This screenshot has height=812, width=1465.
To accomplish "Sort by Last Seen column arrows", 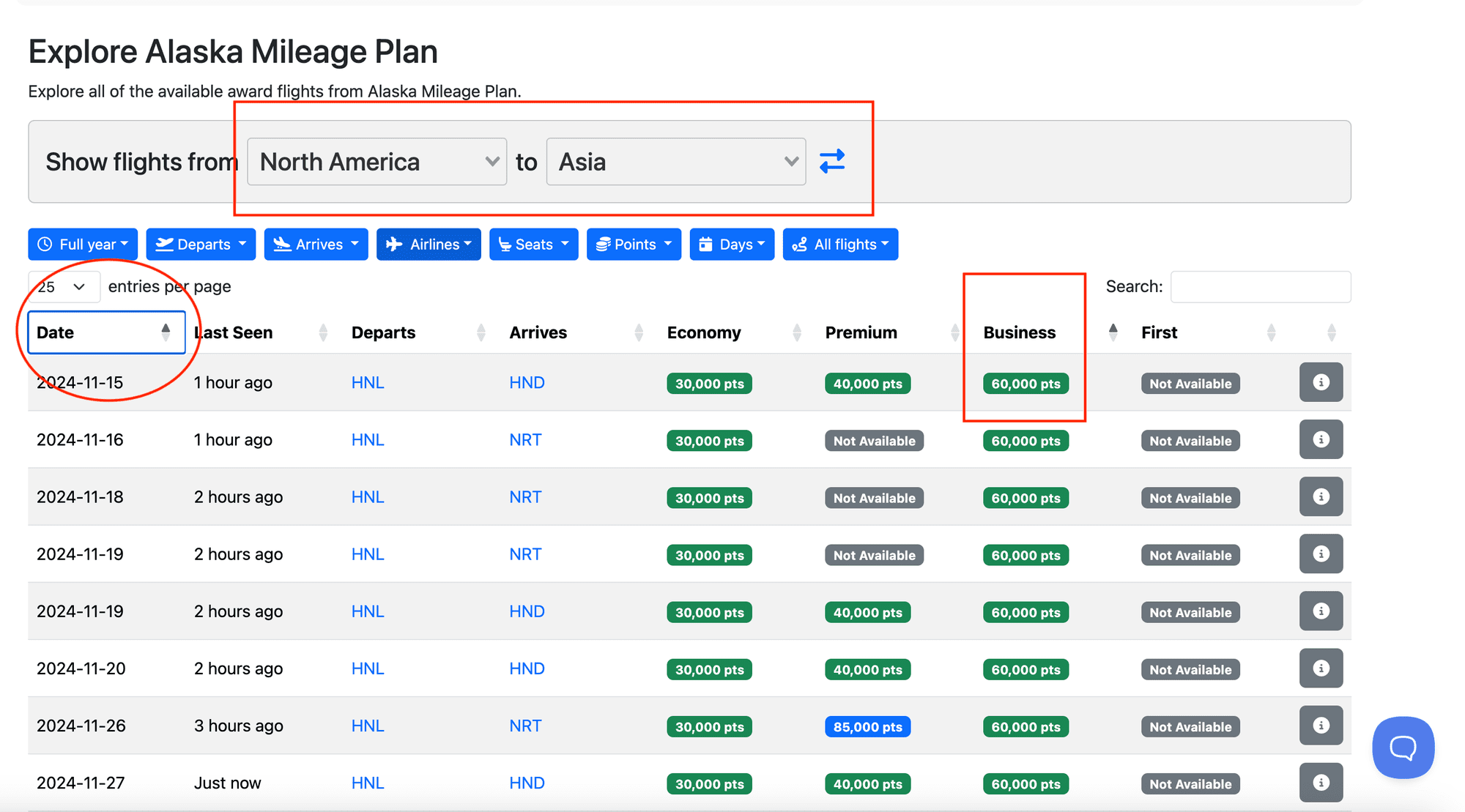I will click(323, 332).
